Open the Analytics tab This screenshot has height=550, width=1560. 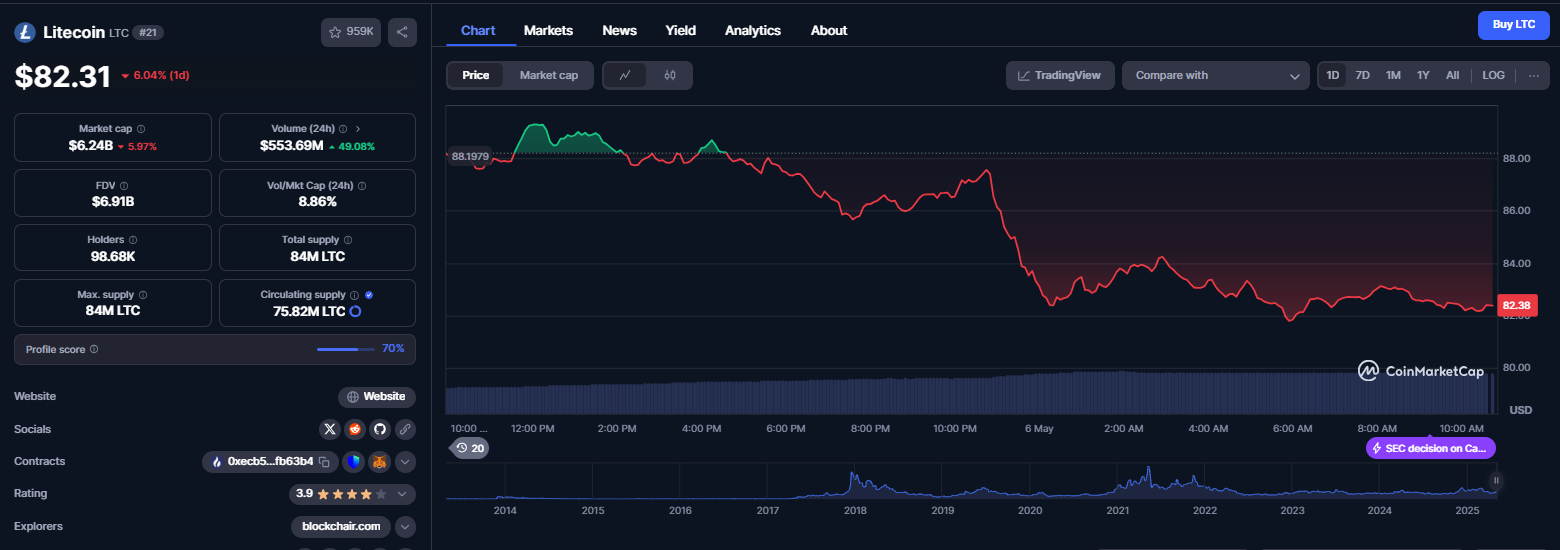(x=753, y=30)
